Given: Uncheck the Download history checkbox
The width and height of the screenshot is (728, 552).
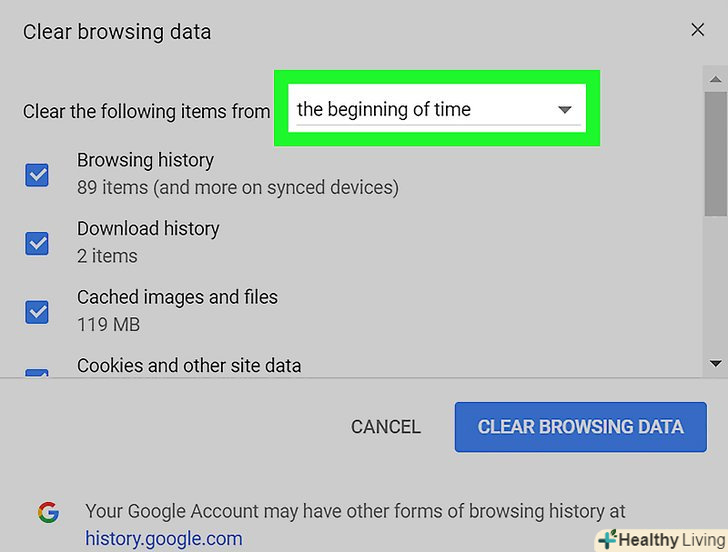Looking at the screenshot, I should click(x=37, y=243).
